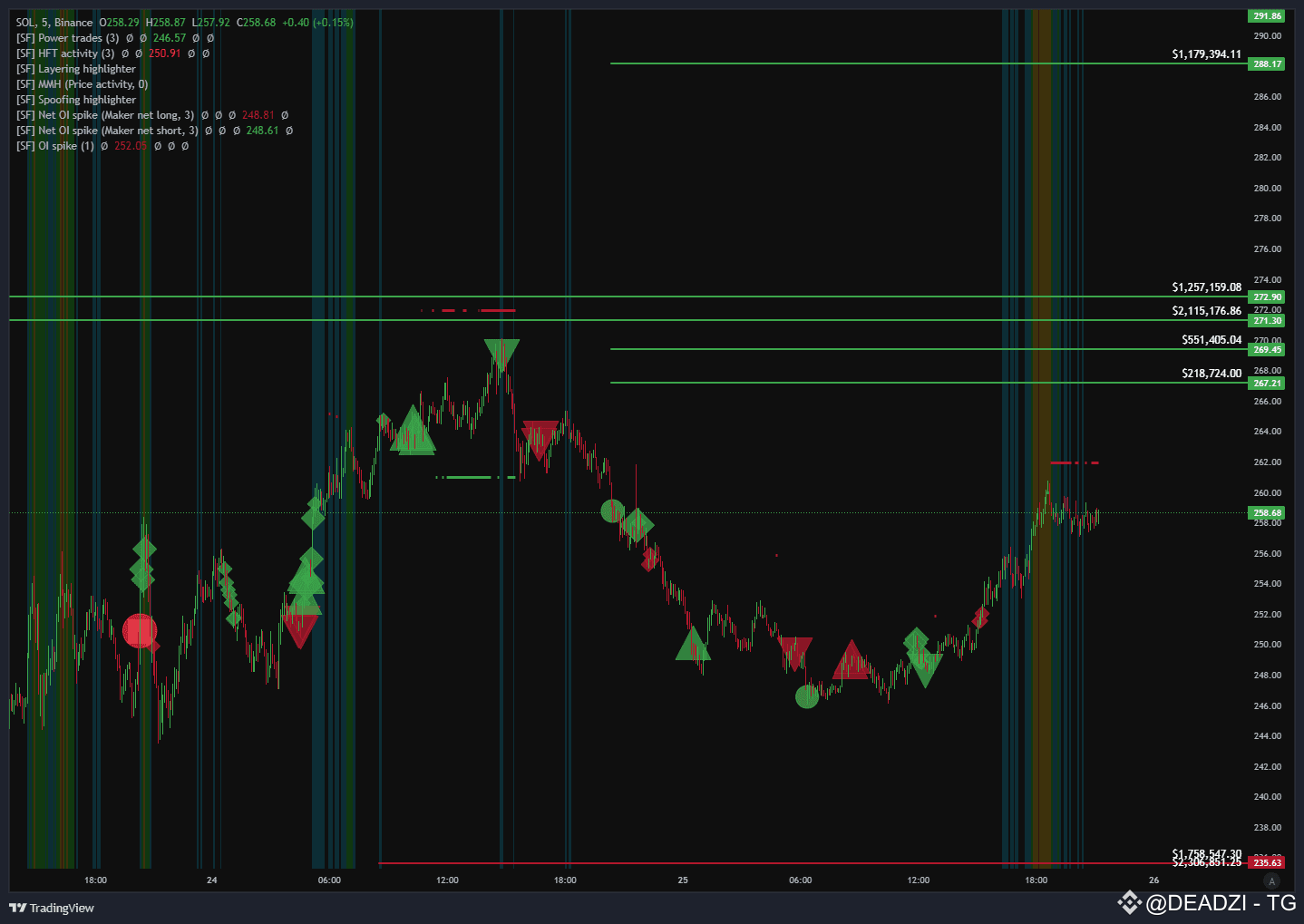Click the $218,724.00 level text
Image resolution: width=1304 pixels, height=924 pixels.
1212,374
